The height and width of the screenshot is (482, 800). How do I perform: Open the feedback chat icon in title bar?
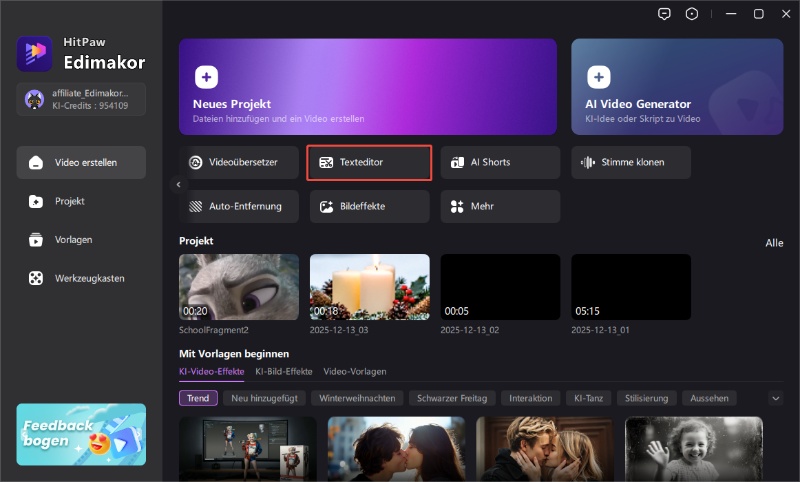click(x=664, y=14)
